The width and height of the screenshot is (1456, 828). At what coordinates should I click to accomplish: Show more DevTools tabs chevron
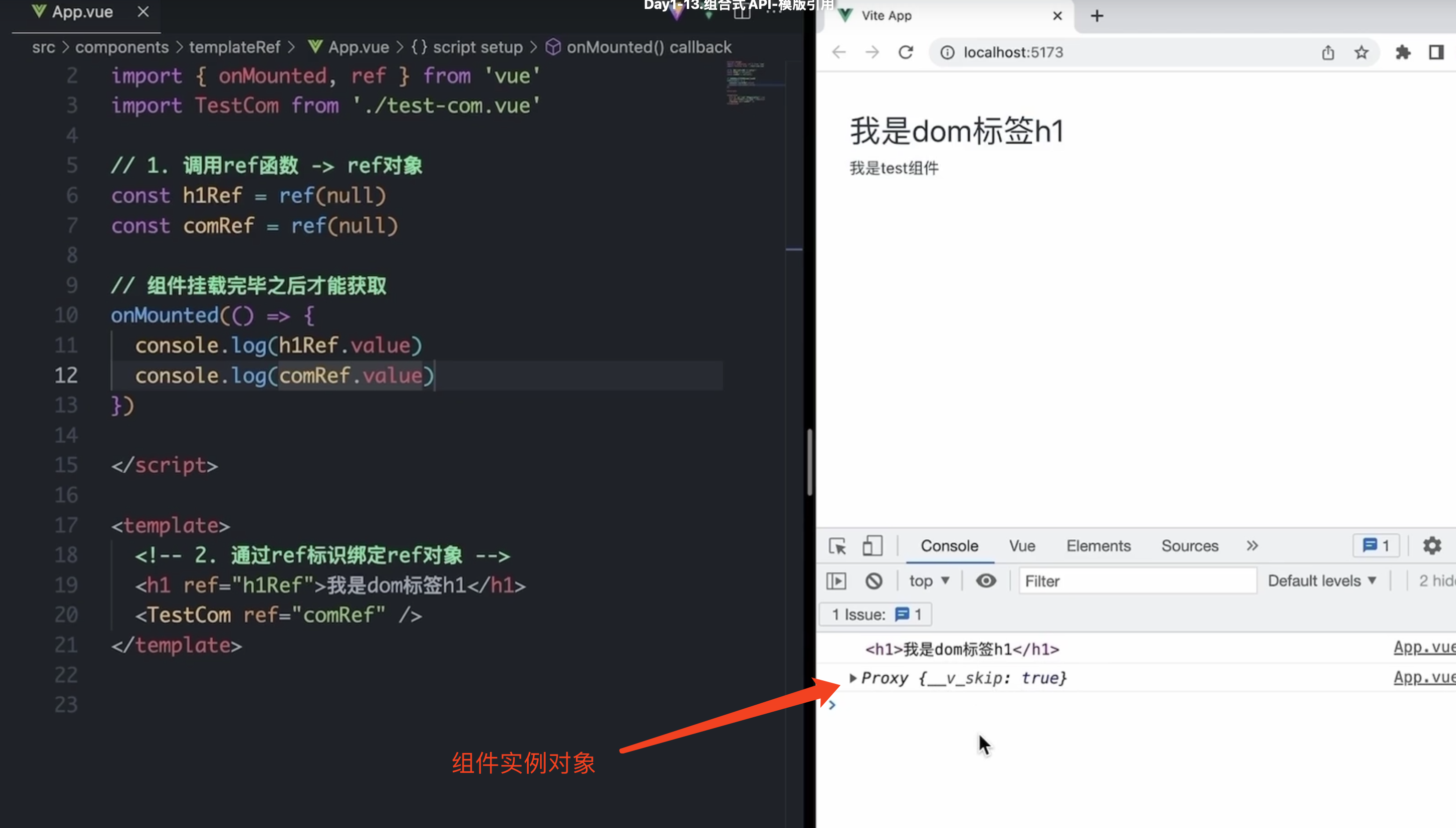tap(1252, 546)
